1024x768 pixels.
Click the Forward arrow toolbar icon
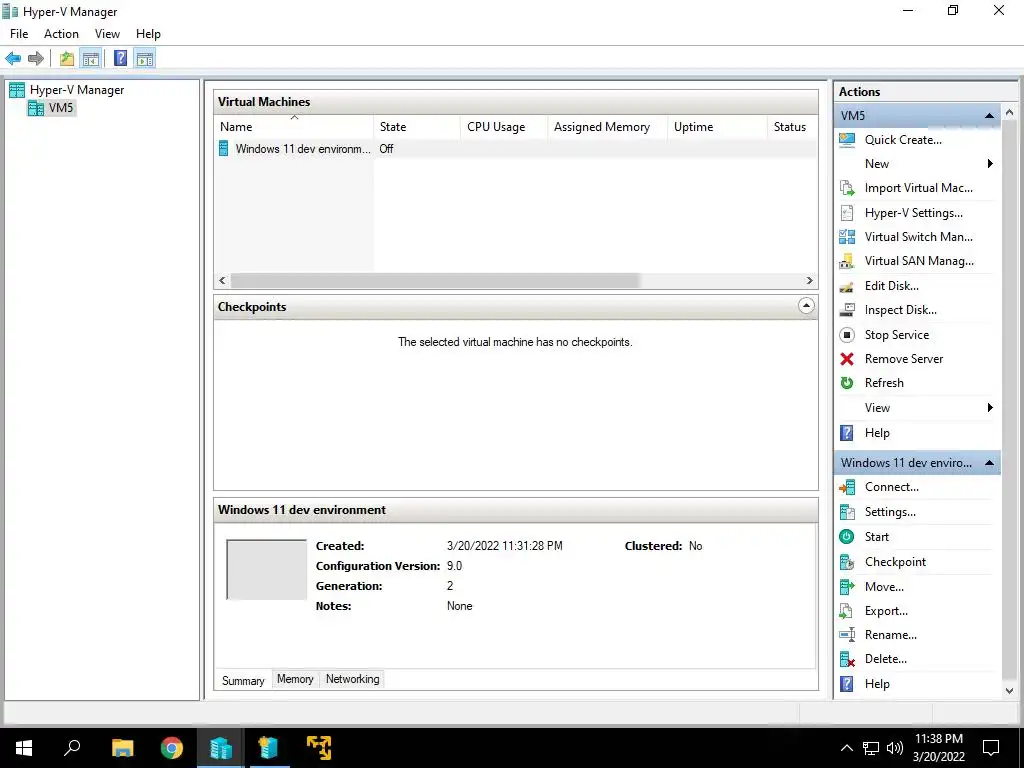coord(36,59)
